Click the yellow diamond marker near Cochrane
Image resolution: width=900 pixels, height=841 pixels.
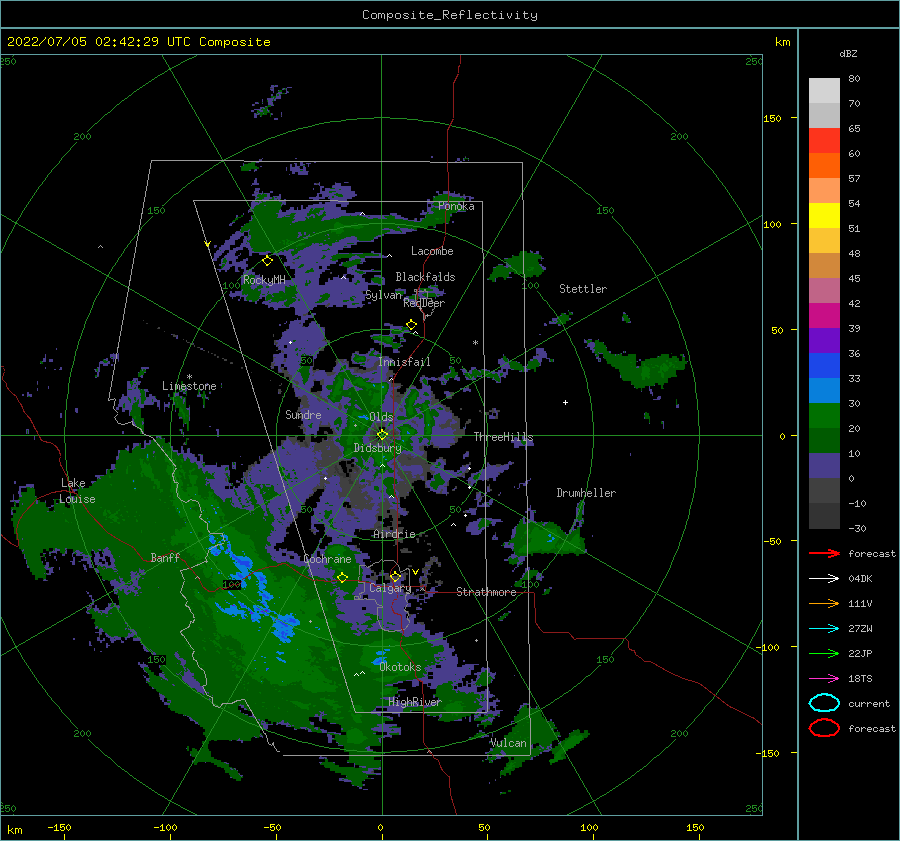[342, 577]
